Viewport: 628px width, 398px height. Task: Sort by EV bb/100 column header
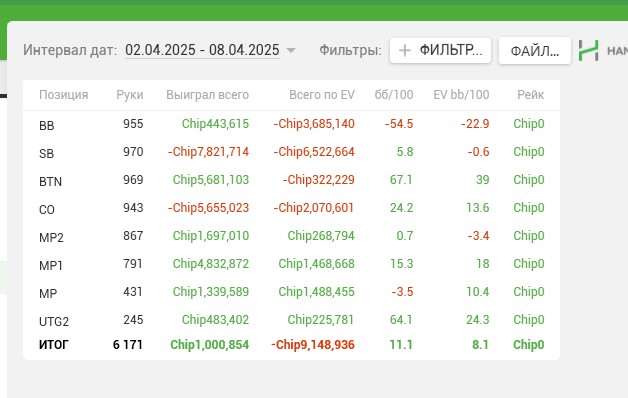click(461, 95)
